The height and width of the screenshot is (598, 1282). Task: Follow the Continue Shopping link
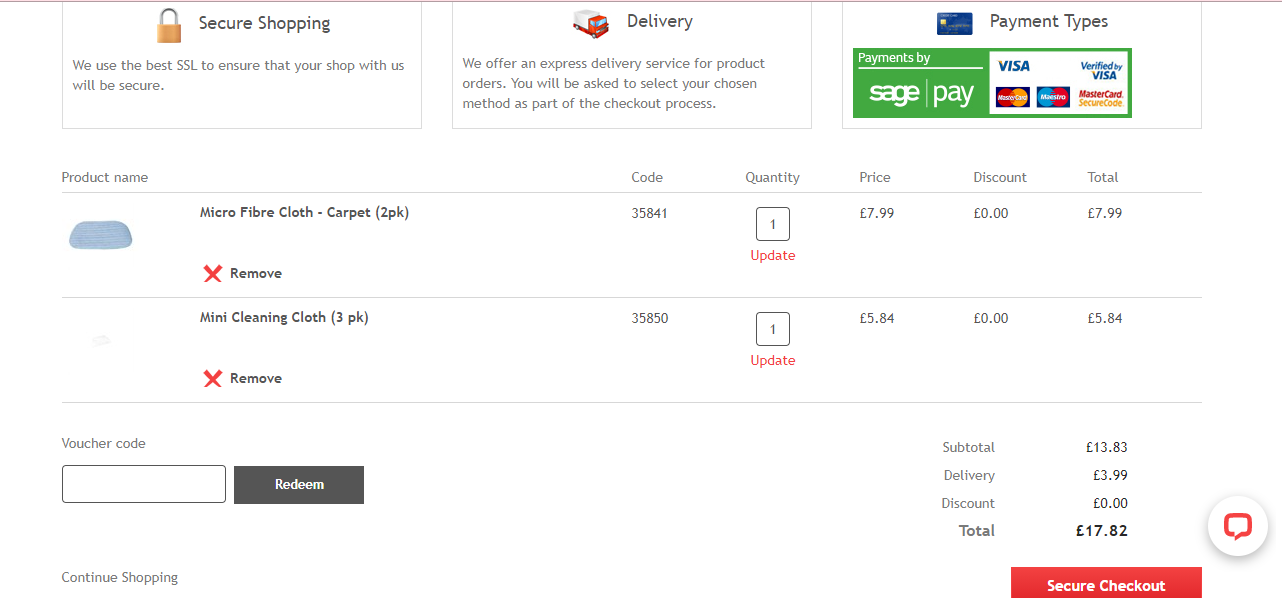click(120, 577)
